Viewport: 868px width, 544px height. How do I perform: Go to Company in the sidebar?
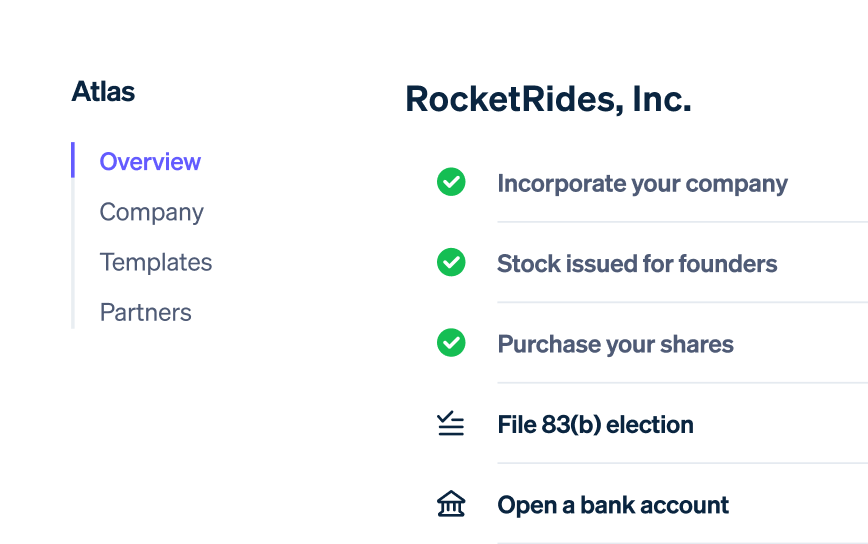point(152,213)
